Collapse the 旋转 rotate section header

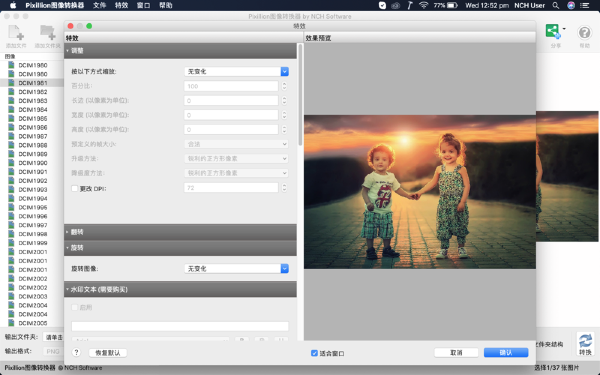tap(180, 248)
